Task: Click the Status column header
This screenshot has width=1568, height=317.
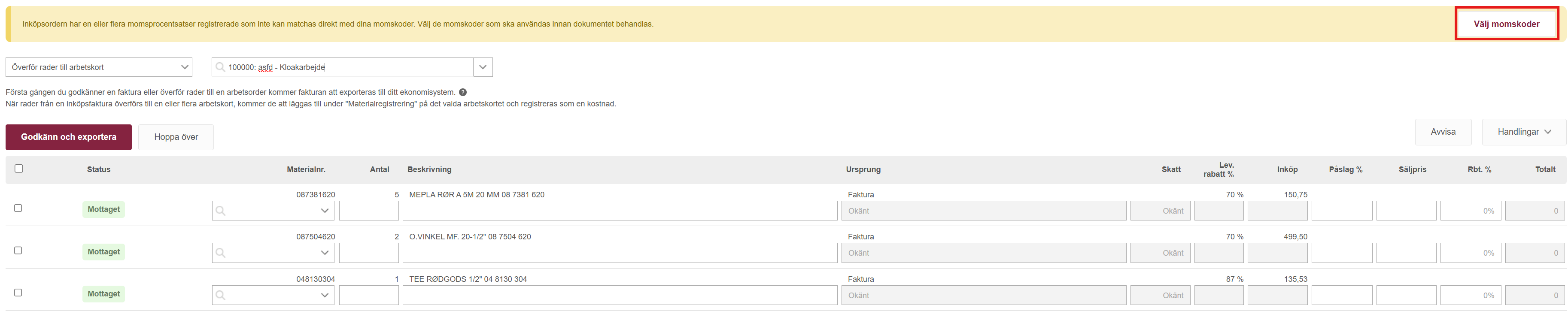Action: click(x=99, y=169)
